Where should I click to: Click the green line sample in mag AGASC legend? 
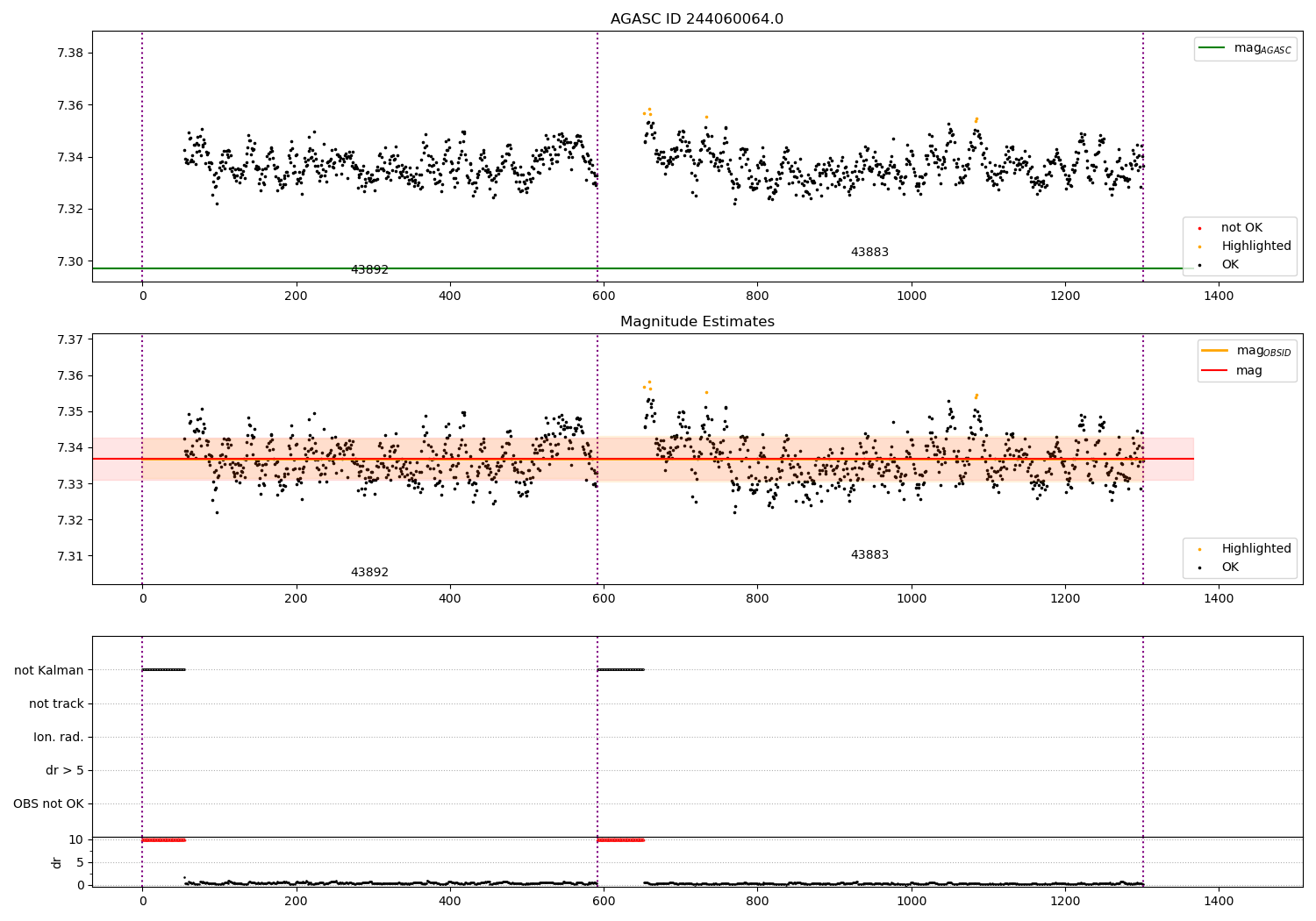[x=1212, y=48]
